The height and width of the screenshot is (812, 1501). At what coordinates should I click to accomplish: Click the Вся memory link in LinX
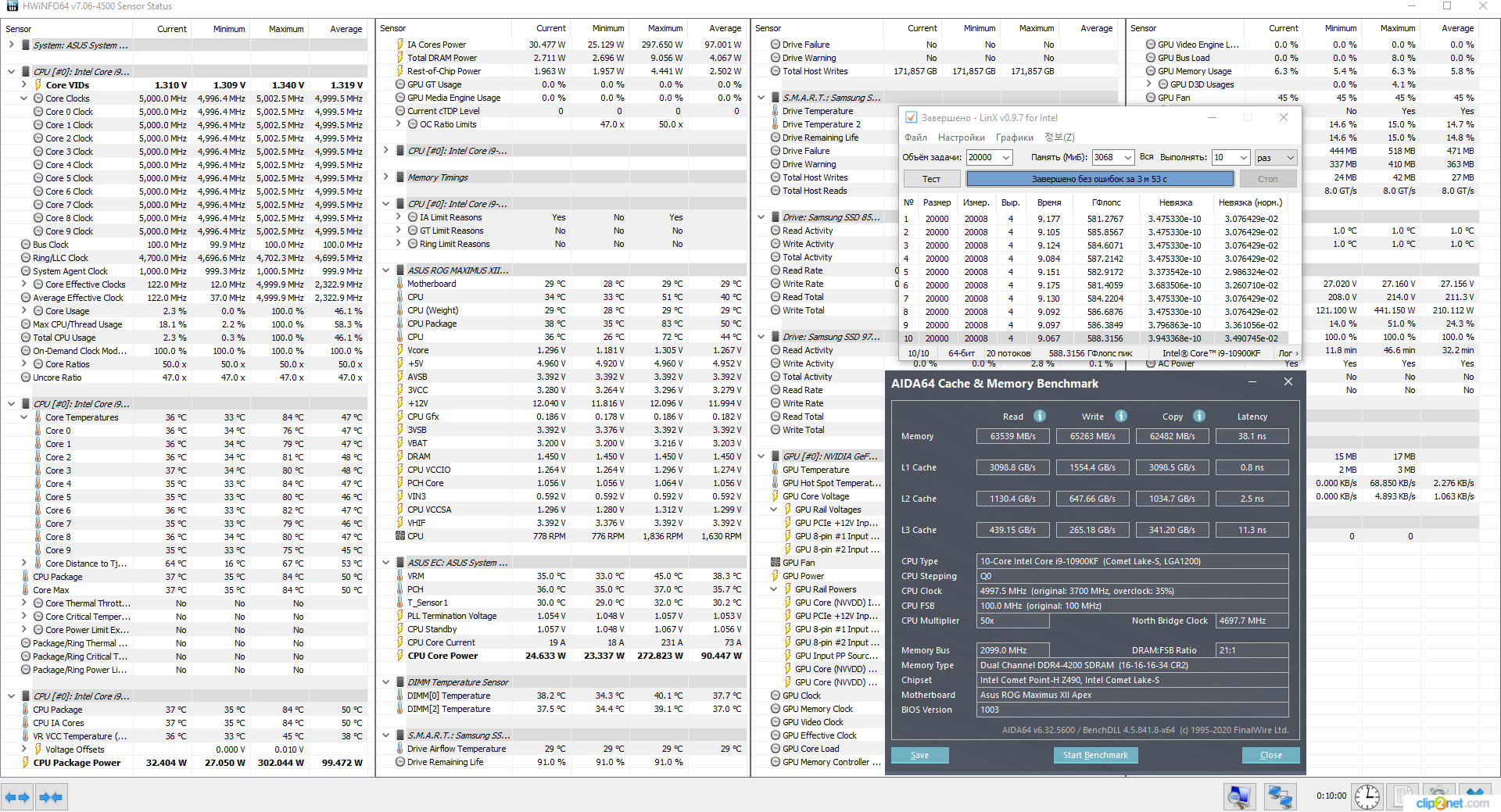click(x=1147, y=157)
